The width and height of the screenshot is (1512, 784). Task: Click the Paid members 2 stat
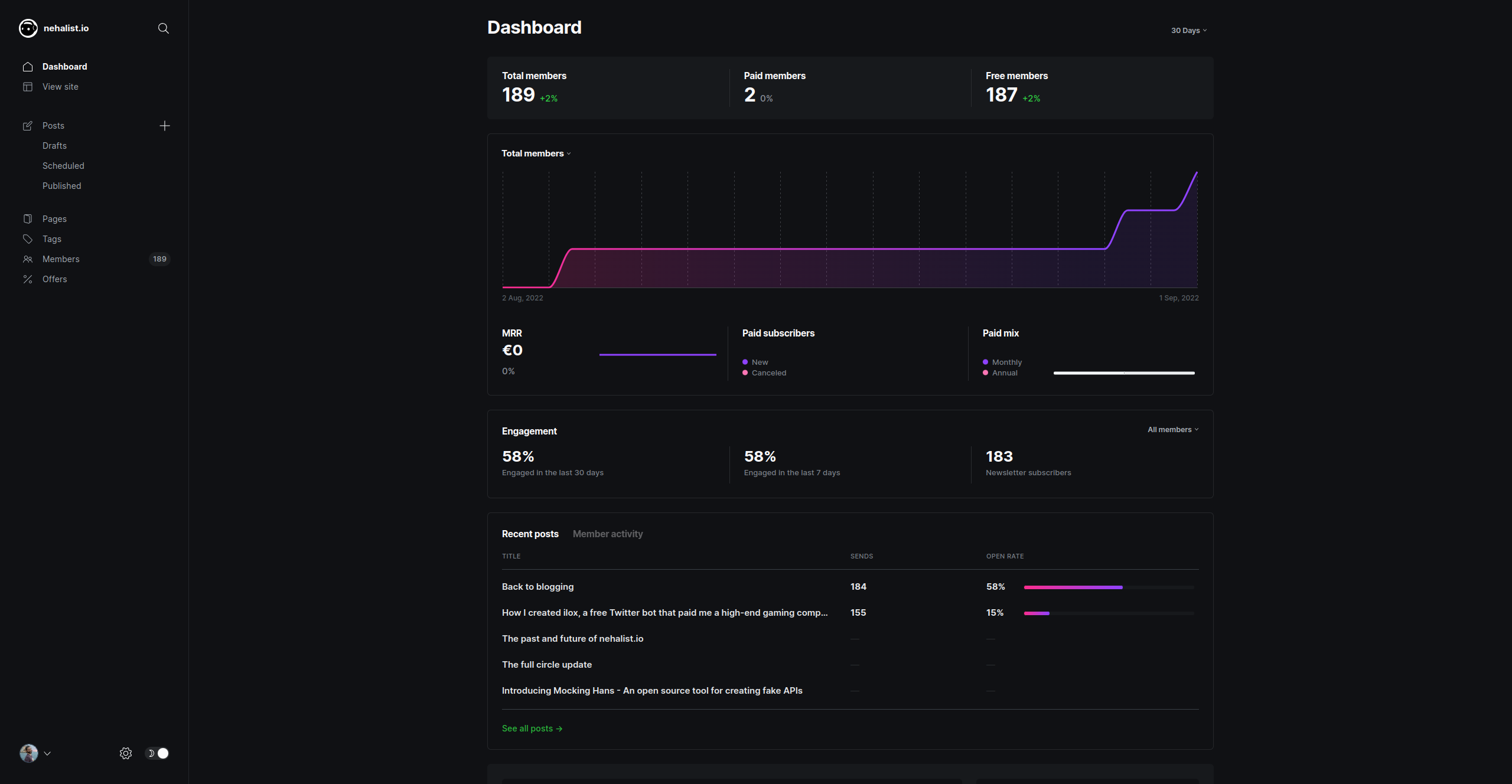click(x=750, y=95)
